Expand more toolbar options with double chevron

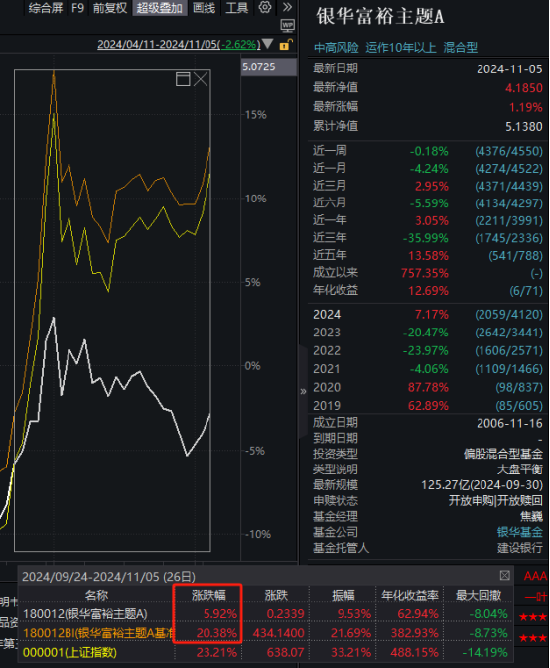click(x=287, y=7)
